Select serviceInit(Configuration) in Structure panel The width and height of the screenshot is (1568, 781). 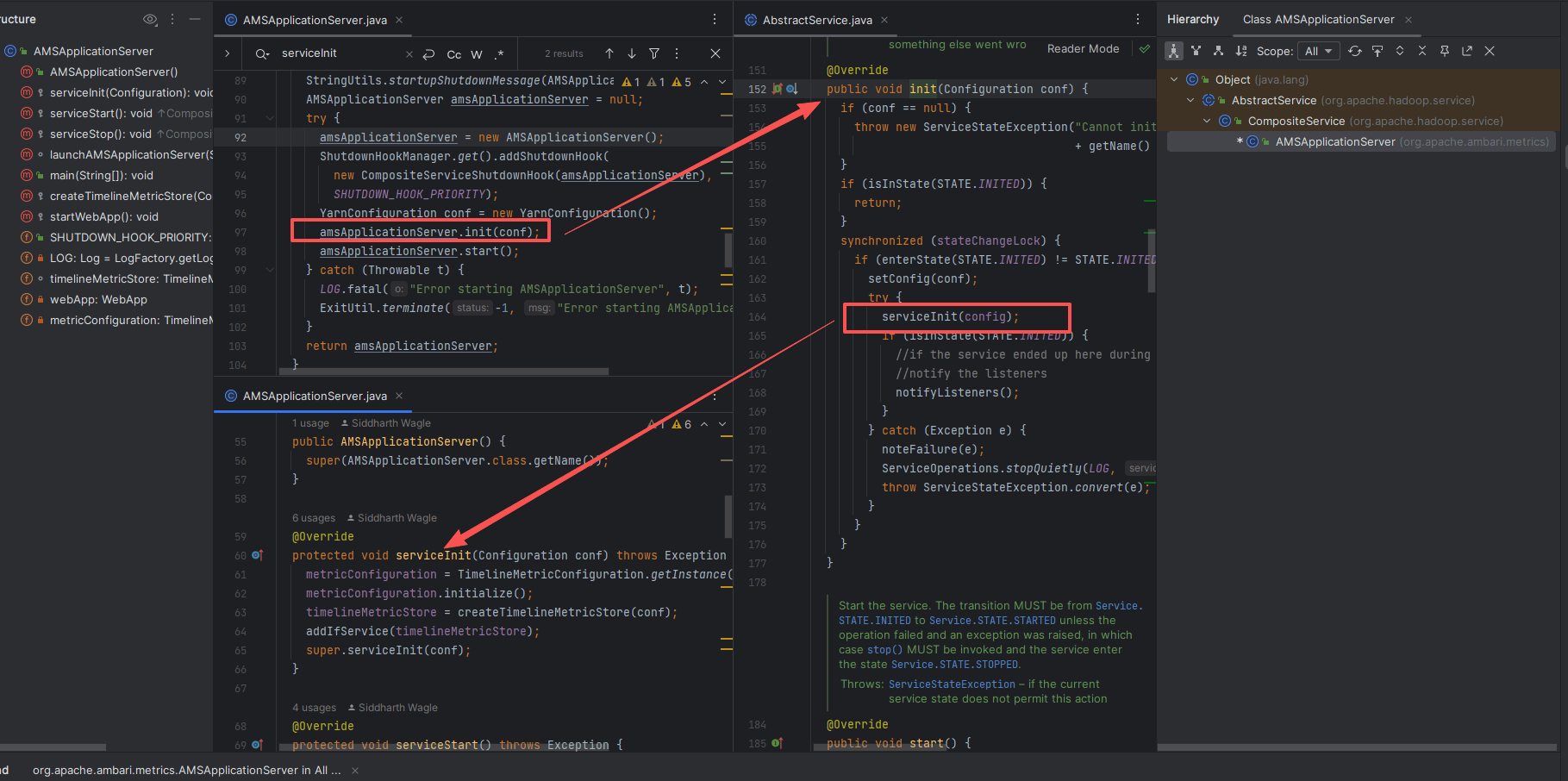pos(131,92)
